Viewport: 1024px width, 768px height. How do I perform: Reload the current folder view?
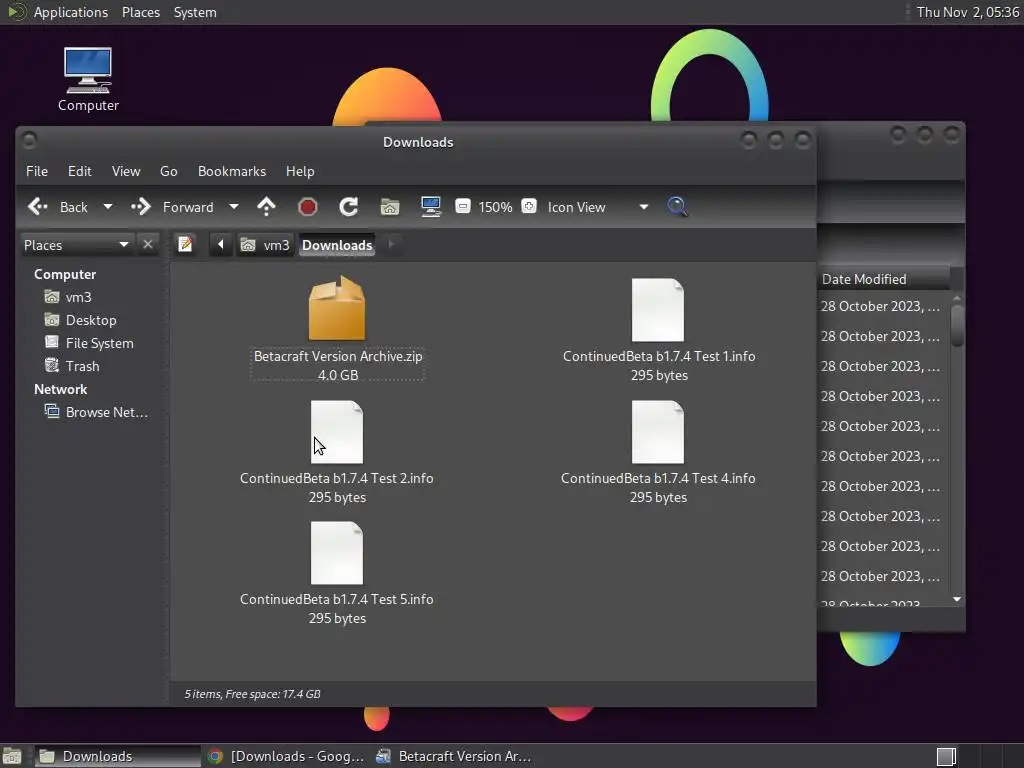(349, 207)
